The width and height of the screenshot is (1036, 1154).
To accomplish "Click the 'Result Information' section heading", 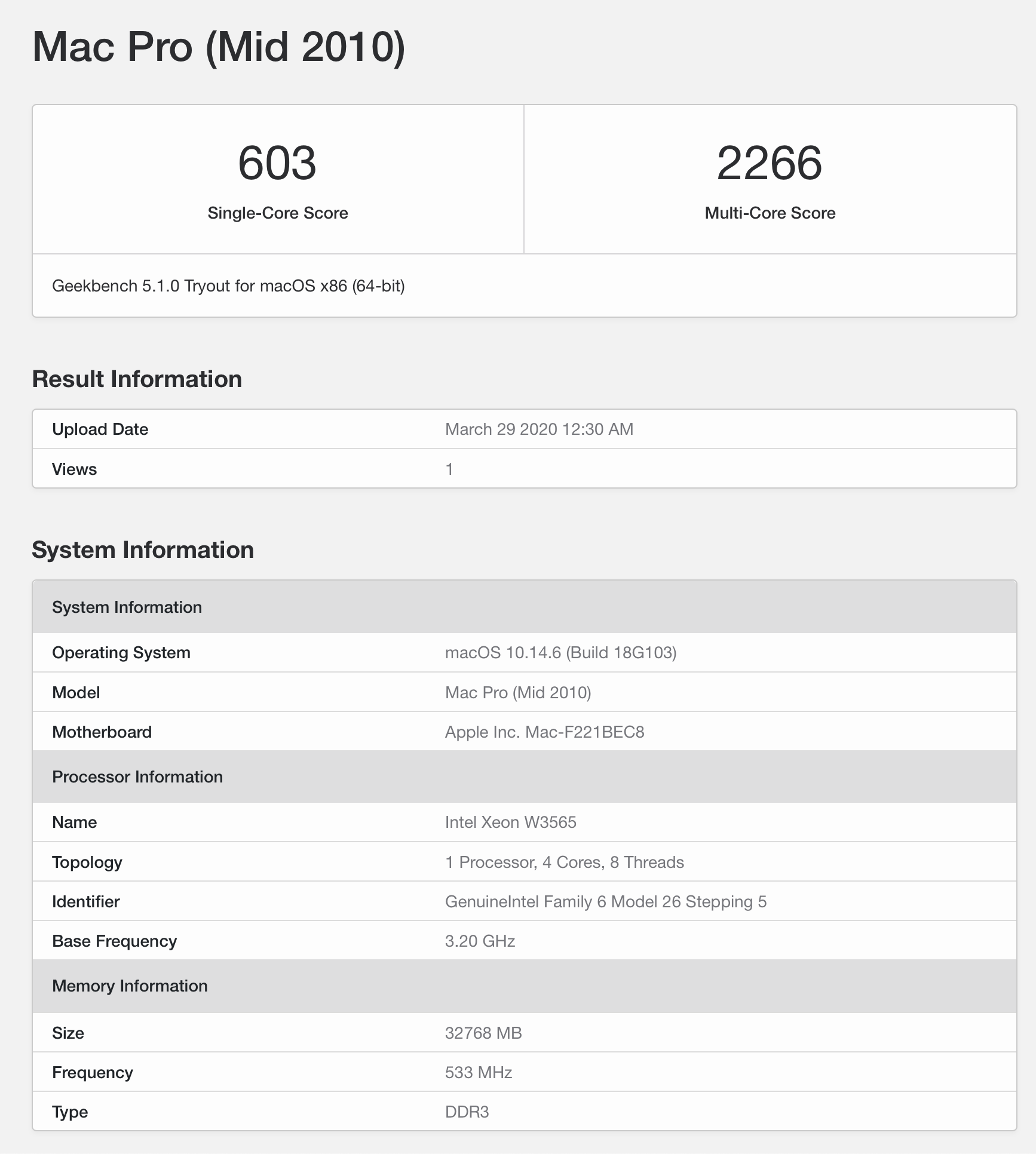I will pos(137,379).
